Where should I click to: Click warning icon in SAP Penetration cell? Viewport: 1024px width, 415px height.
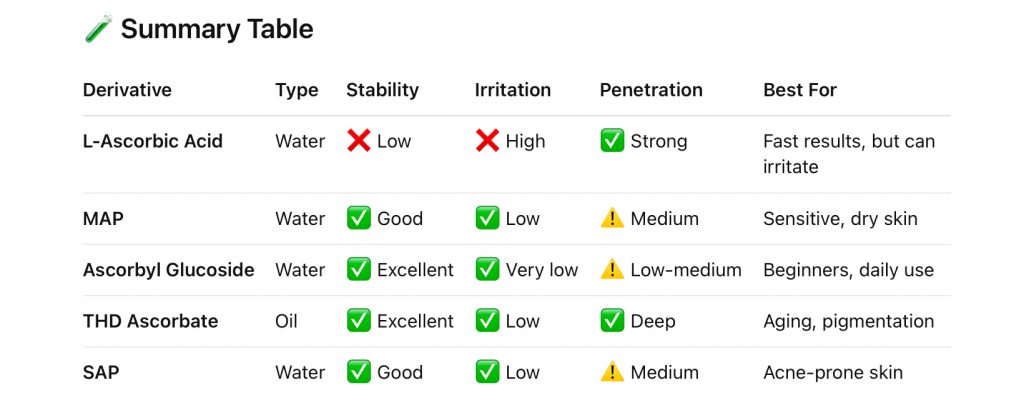pos(612,373)
